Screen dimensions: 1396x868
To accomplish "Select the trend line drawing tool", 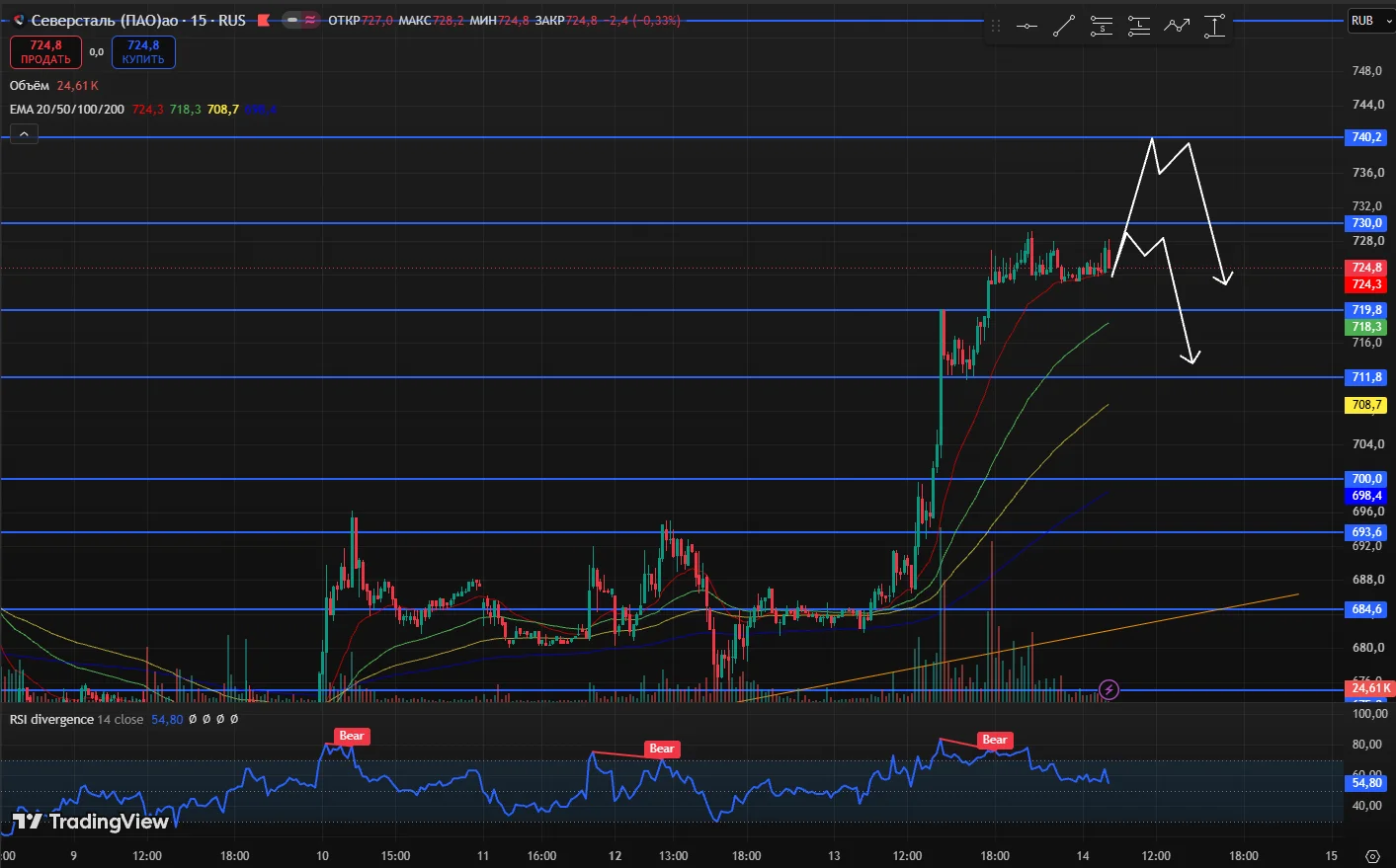I will point(1064,27).
